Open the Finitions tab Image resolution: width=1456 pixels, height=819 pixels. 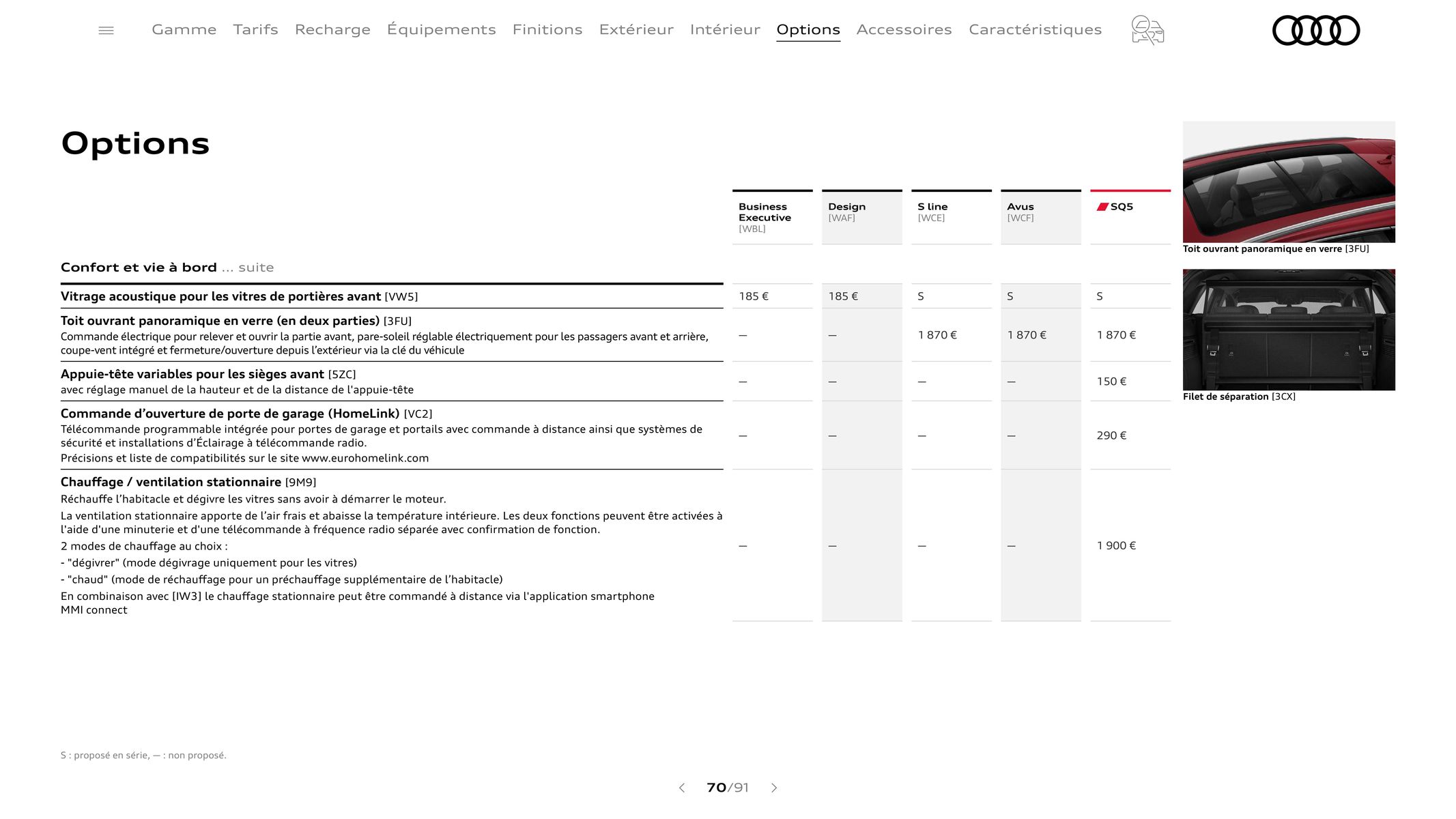547,29
